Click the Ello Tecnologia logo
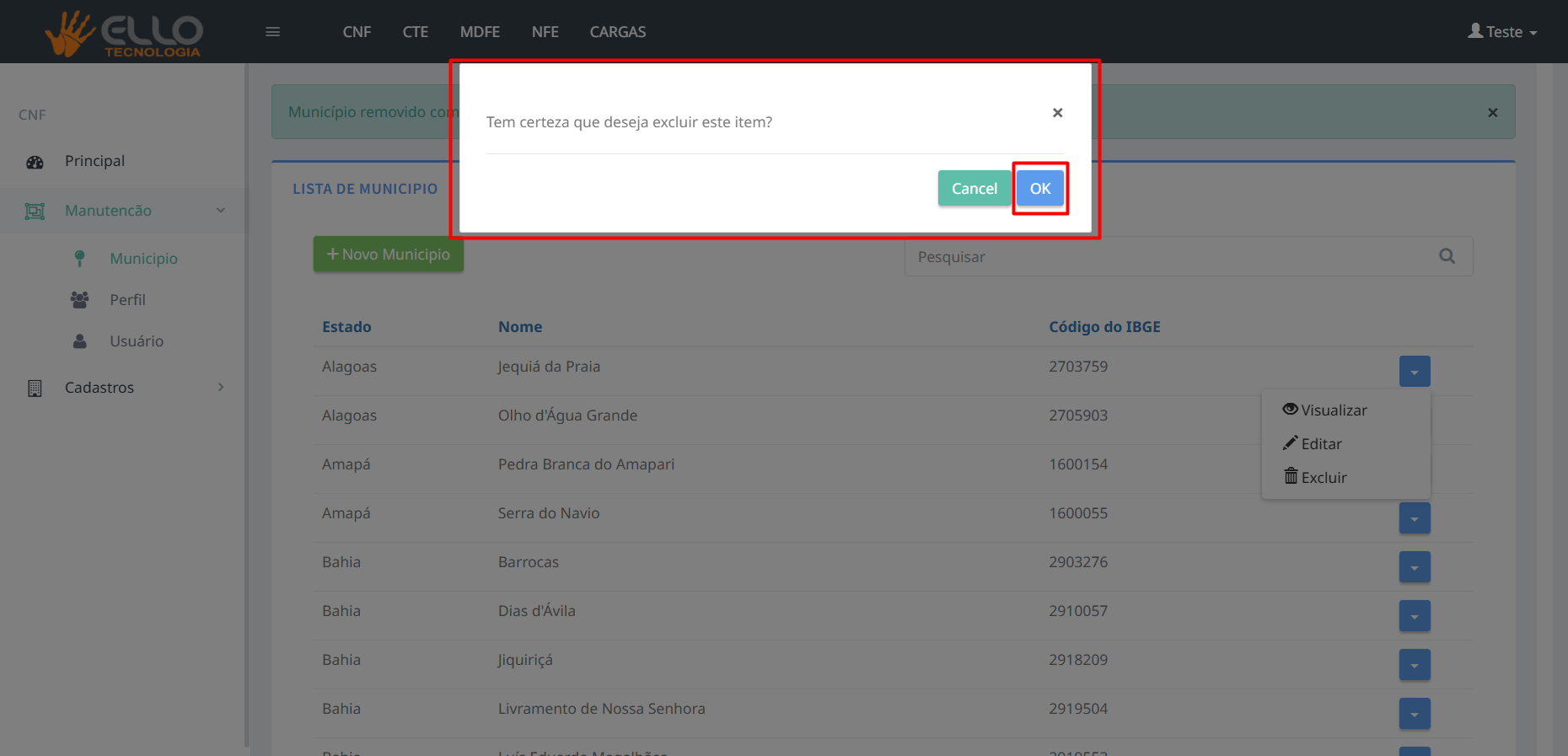The width and height of the screenshot is (1568, 756). click(124, 34)
